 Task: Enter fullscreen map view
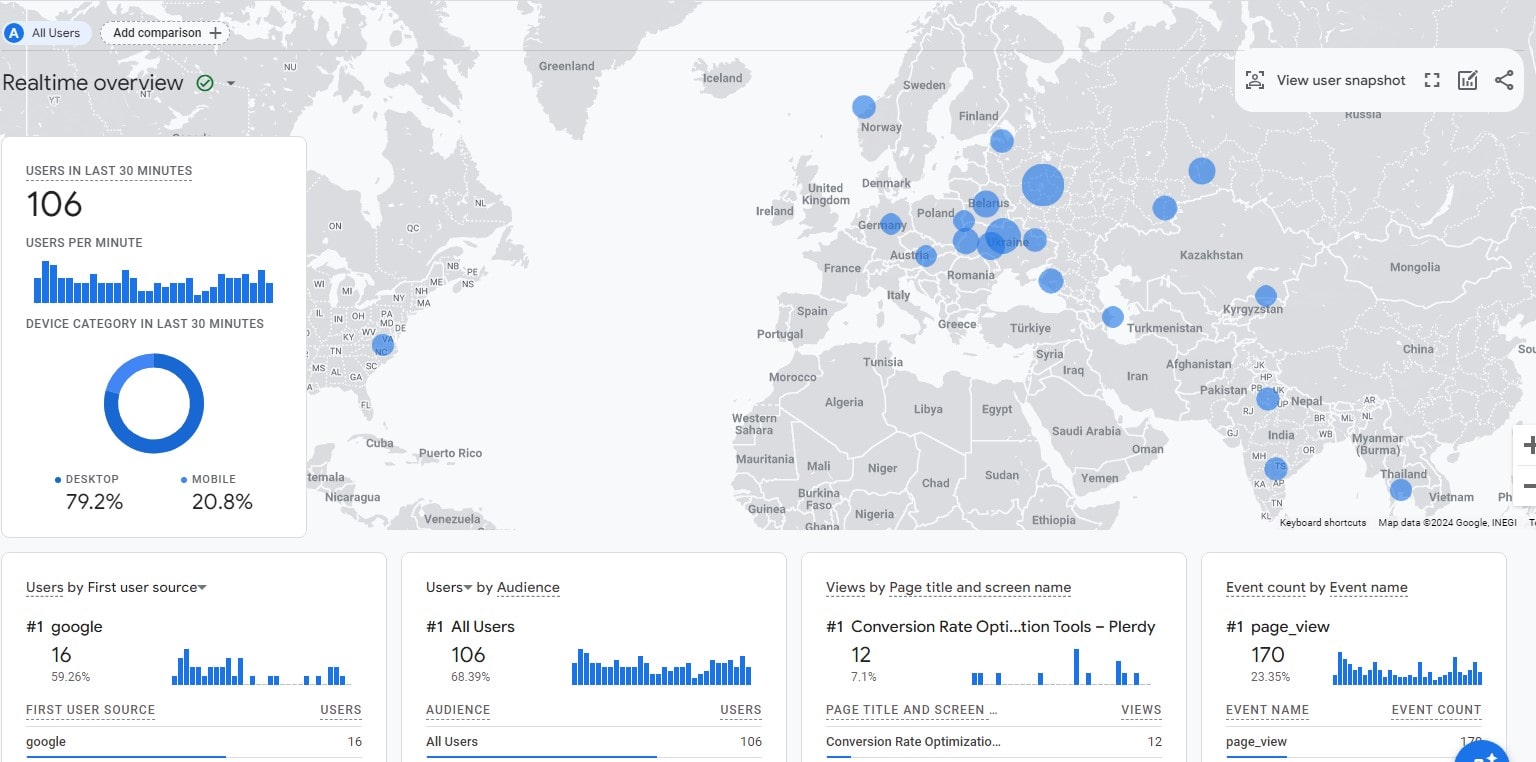pos(1432,81)
